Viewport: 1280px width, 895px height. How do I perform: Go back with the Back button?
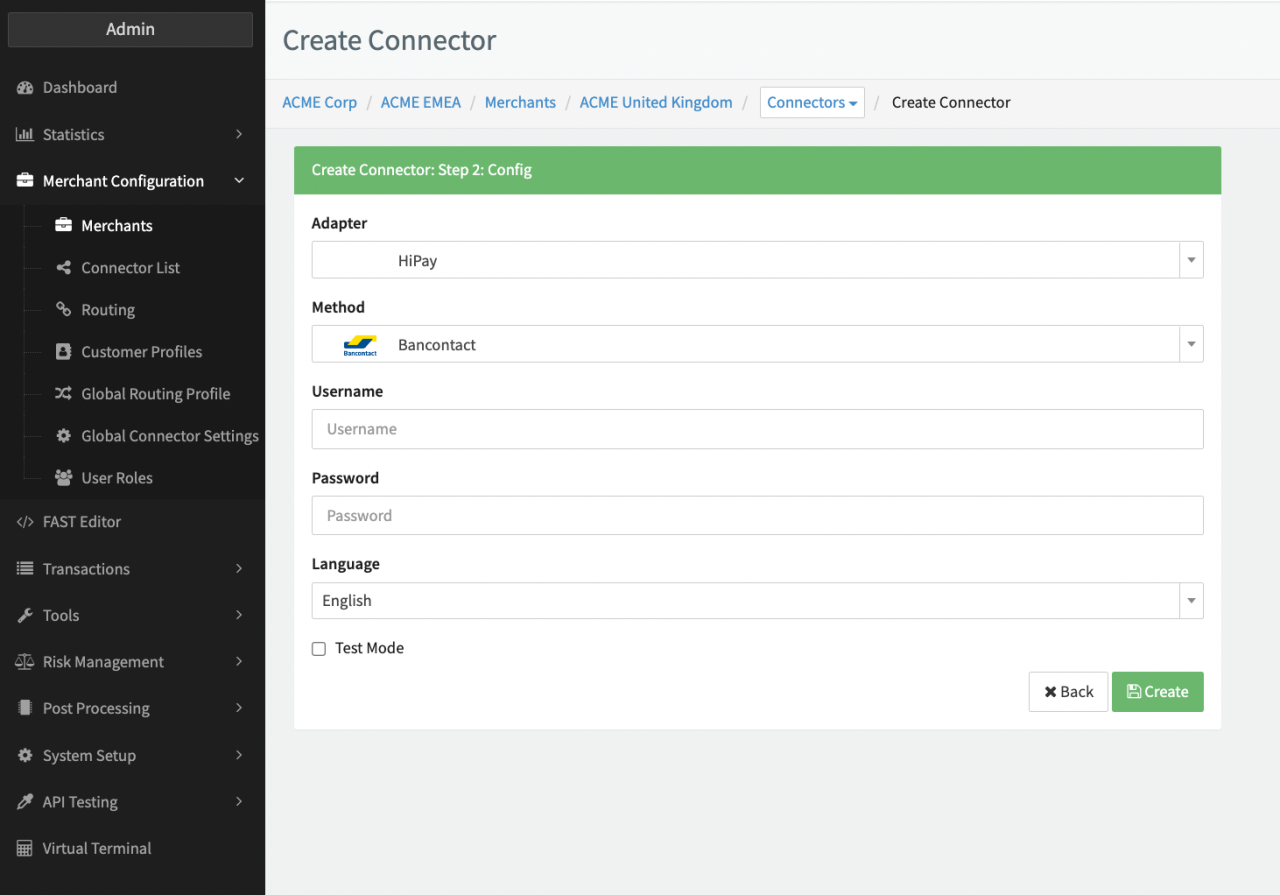[x=1068, y=692]
